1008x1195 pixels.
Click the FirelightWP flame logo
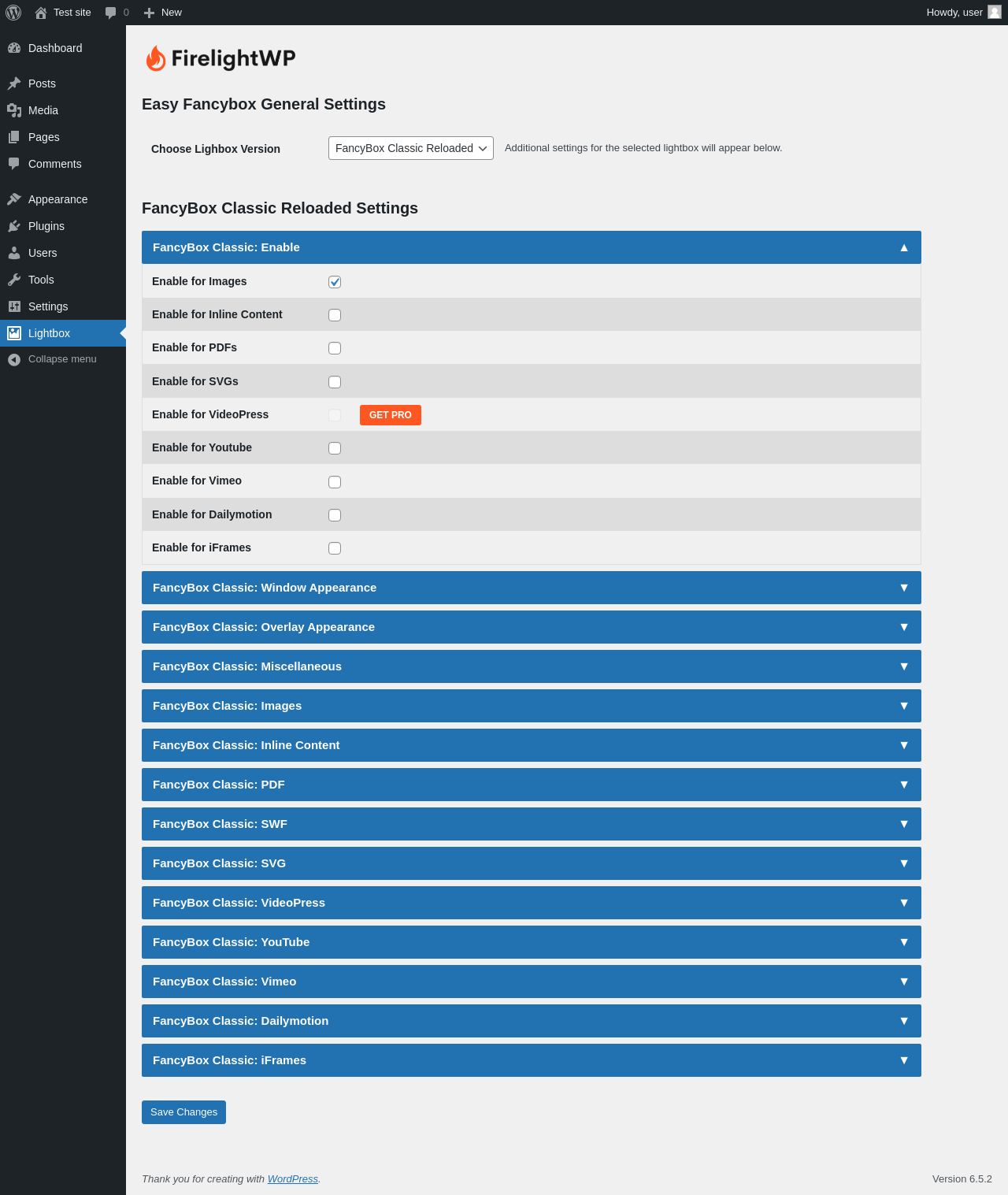click(x=156, y=58)
